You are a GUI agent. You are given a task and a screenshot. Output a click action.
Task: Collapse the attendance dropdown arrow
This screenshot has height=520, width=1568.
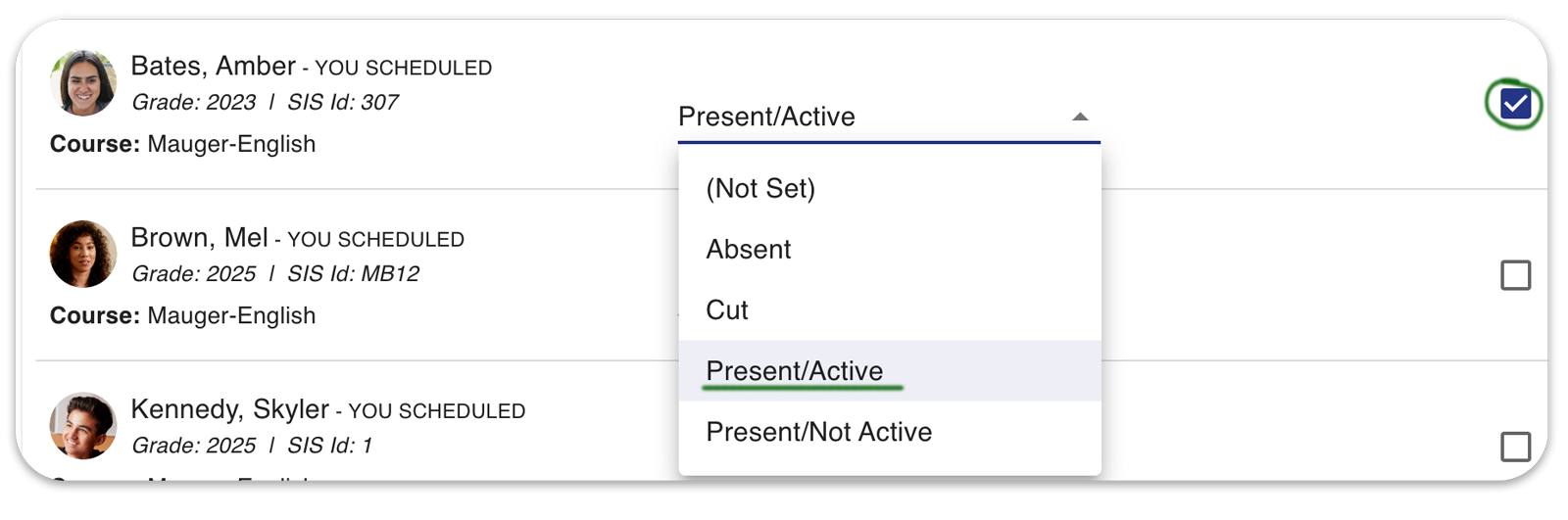click(1080, 117)
